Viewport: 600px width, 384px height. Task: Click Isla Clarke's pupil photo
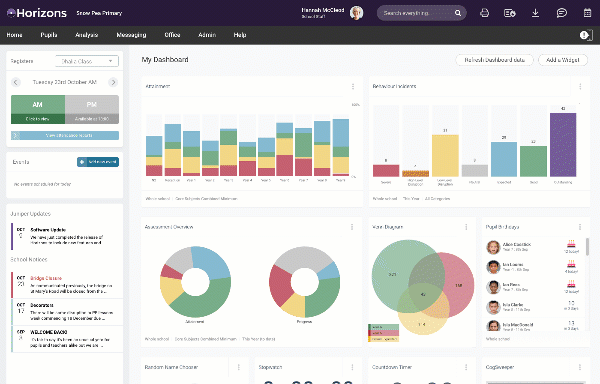493,307
